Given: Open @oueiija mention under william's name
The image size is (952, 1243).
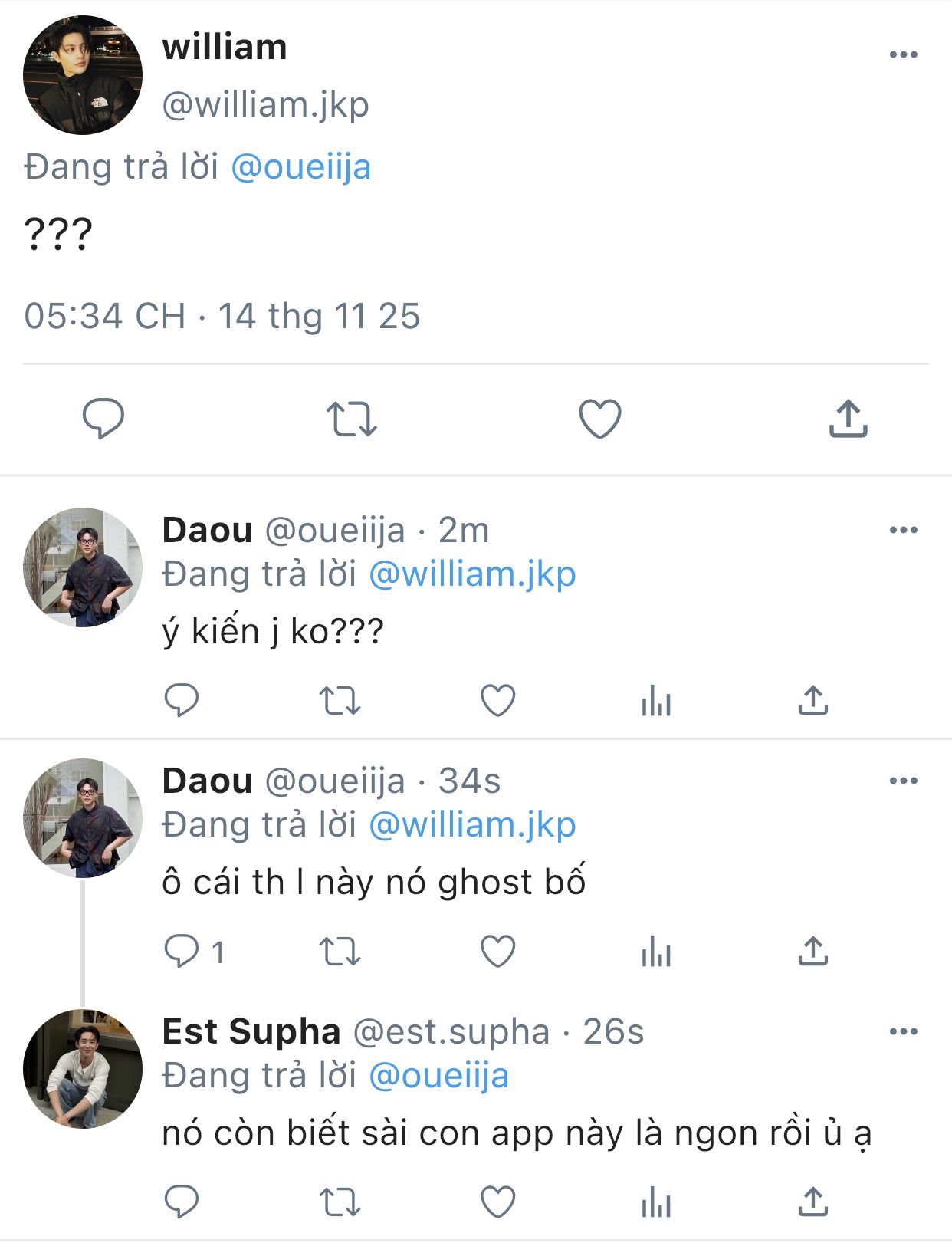Looking at the screenshot, I should coord(300,167).
